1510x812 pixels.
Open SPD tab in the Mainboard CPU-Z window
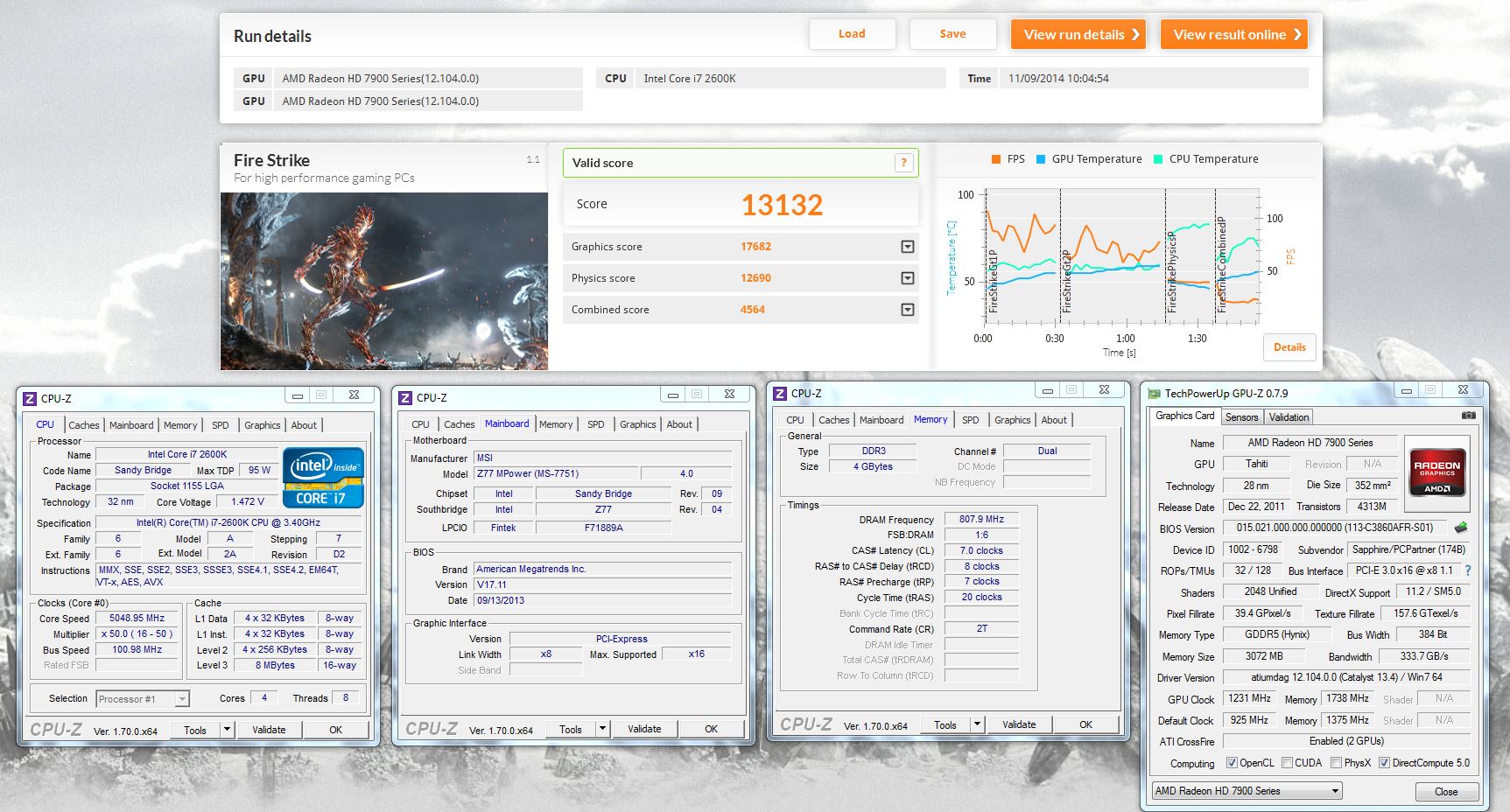(x=596, y=424)
